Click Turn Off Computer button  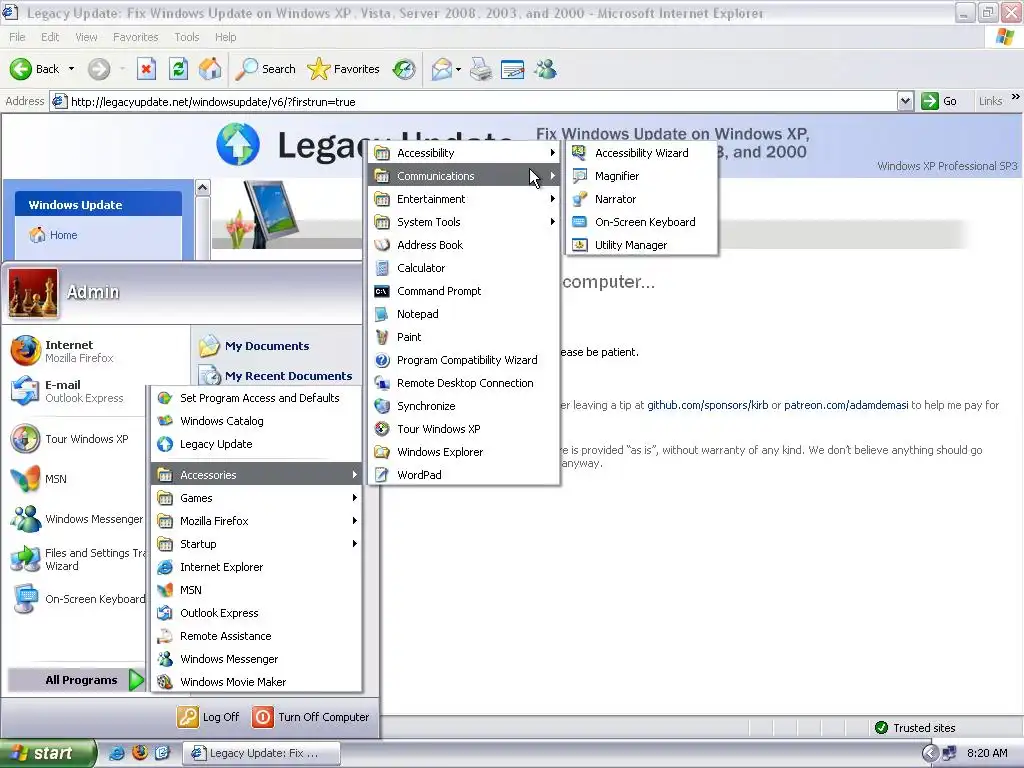[x=311, y=717]
